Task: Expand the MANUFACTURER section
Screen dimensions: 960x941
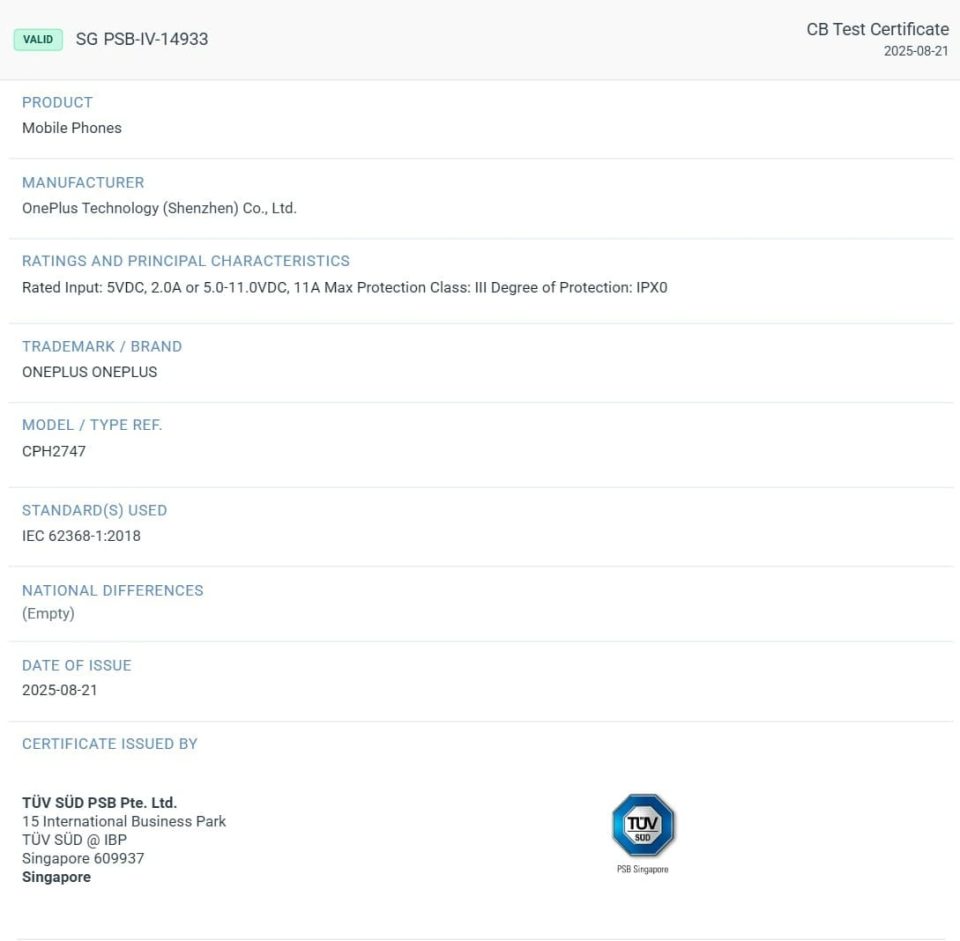Action: coord(83,182)
